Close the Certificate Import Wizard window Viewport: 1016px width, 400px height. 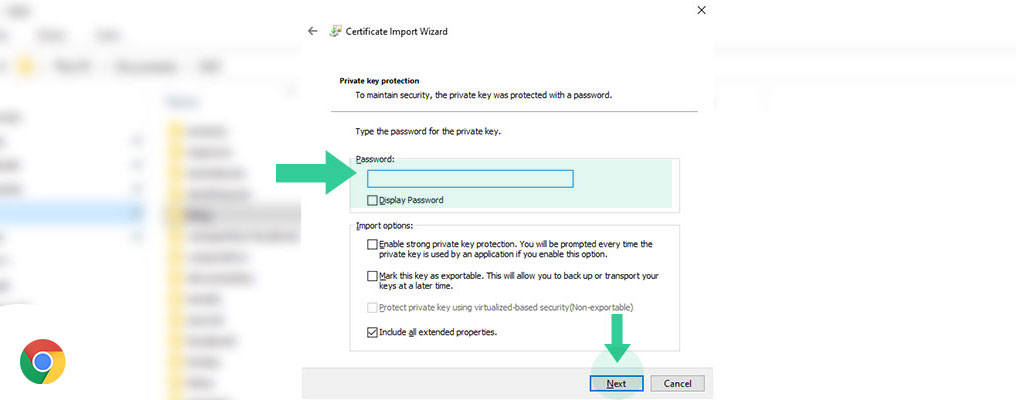(x=701, y=10)
